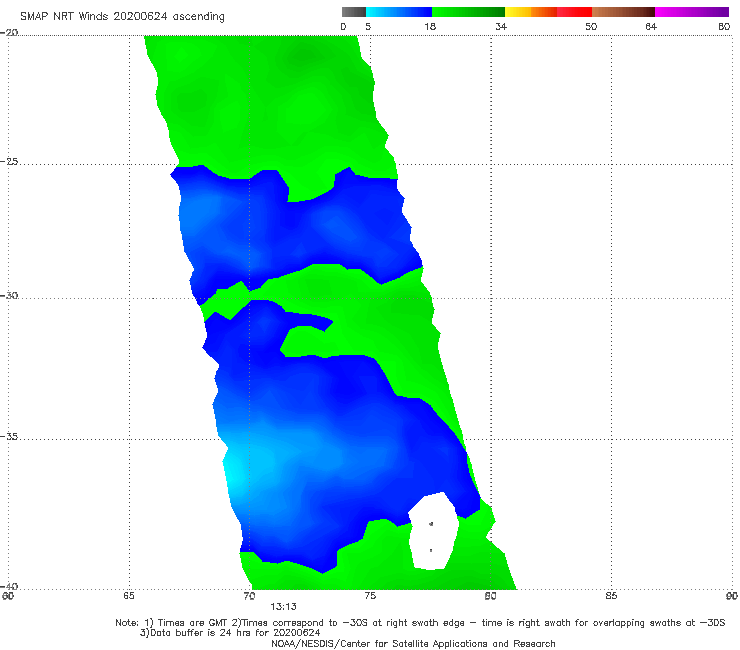Click the light cyan low-wind patch in the swath
Viewport: 740px width, 650px height.
236,470
